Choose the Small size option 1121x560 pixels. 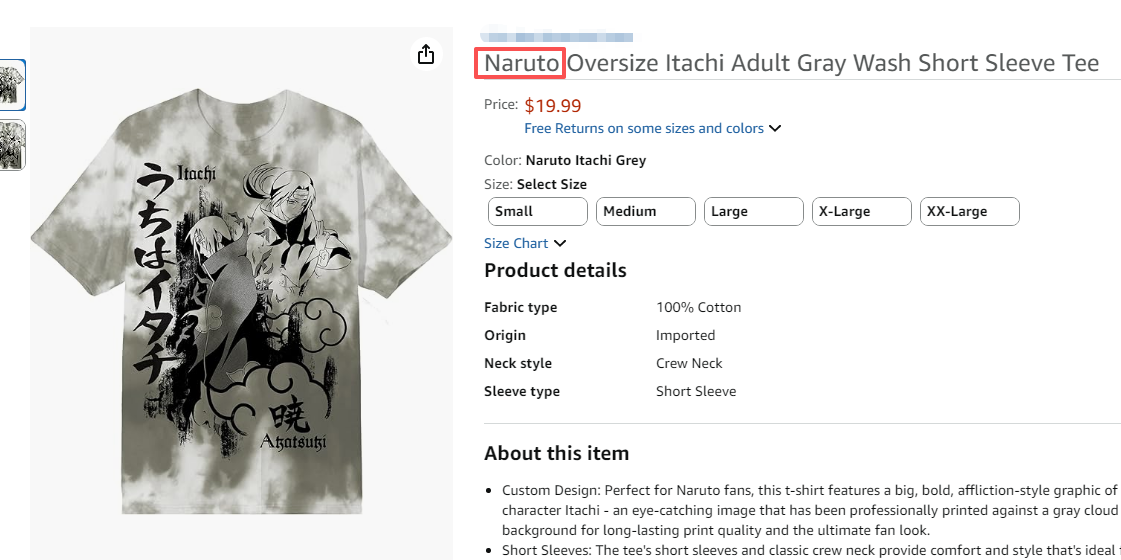537,212
